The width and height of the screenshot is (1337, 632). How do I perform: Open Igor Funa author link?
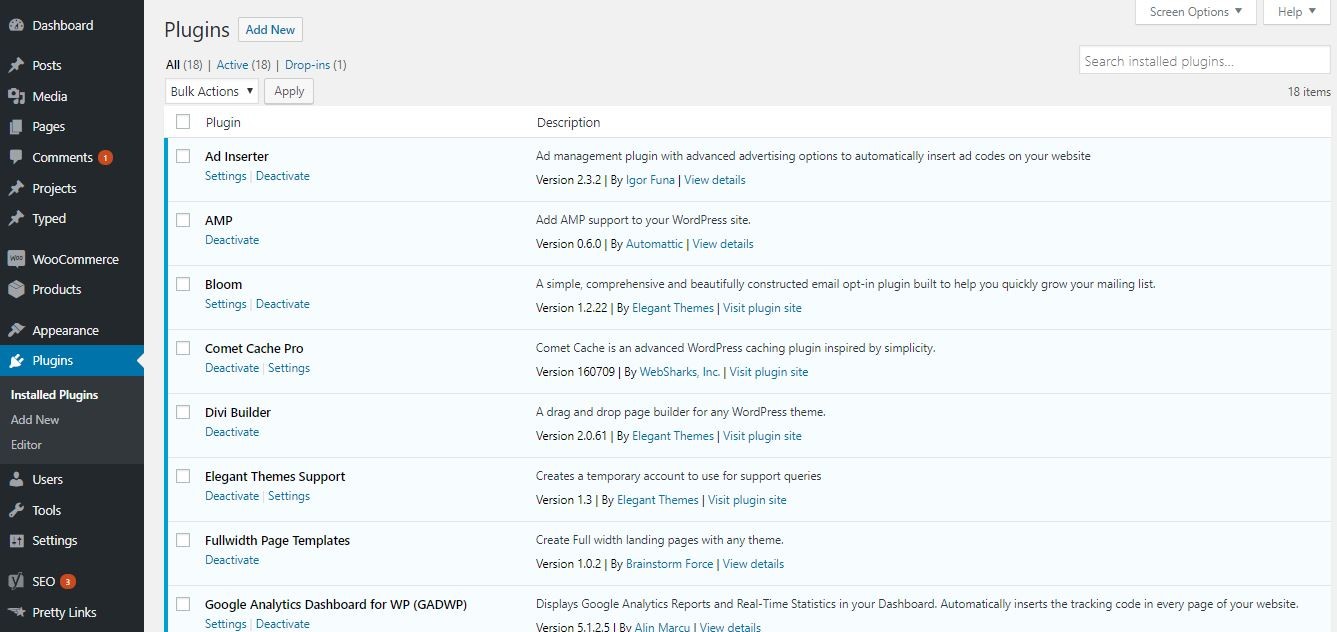tap(652, 180)
